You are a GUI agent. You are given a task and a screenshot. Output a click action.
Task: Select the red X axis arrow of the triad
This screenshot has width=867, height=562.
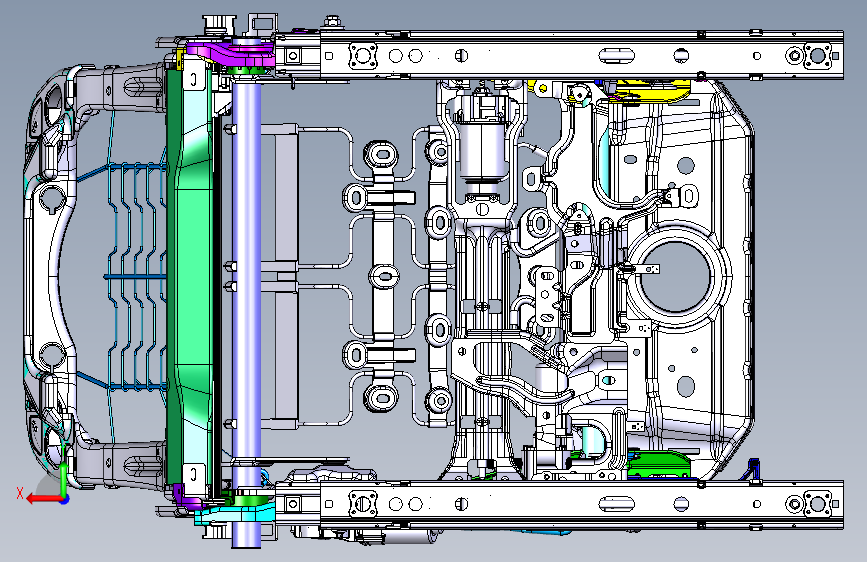click(x=45, y=499)
